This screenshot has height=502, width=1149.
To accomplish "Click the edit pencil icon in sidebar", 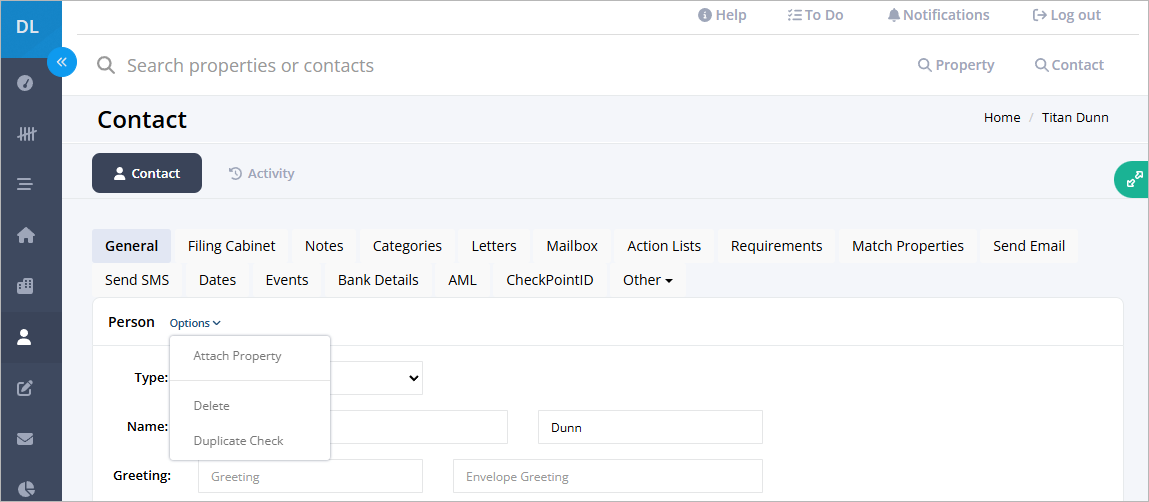I will point(25,388).
